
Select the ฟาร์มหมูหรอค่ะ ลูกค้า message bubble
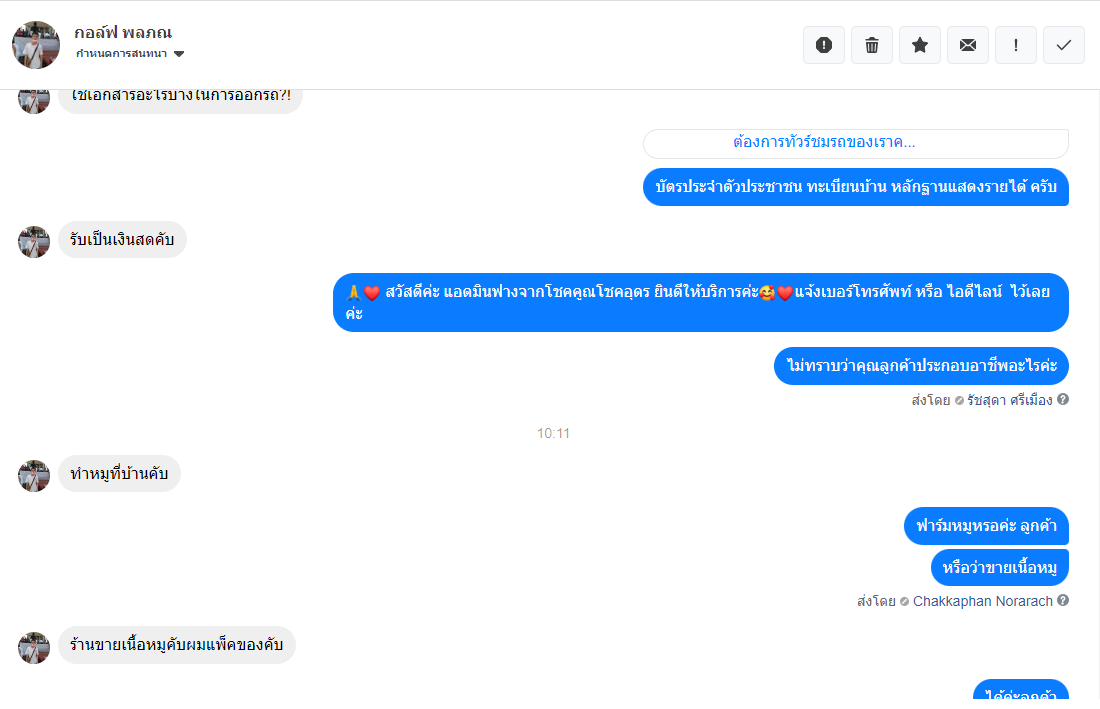[986, 526]
